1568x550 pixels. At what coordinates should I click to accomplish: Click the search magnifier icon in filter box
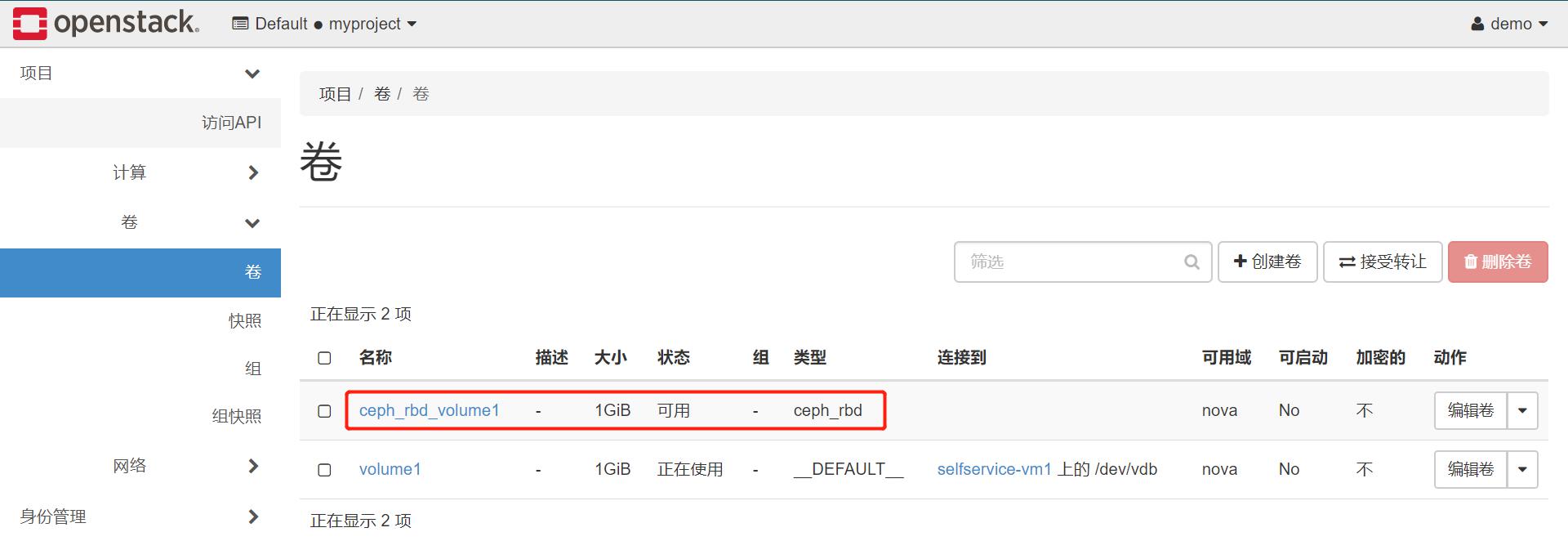[1192, 262]
